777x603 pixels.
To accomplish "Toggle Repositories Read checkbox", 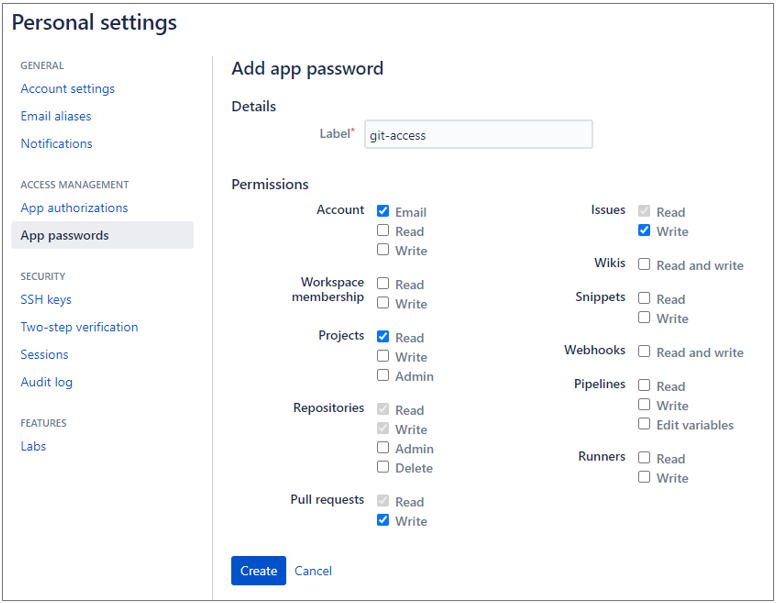I will [383, 409].
